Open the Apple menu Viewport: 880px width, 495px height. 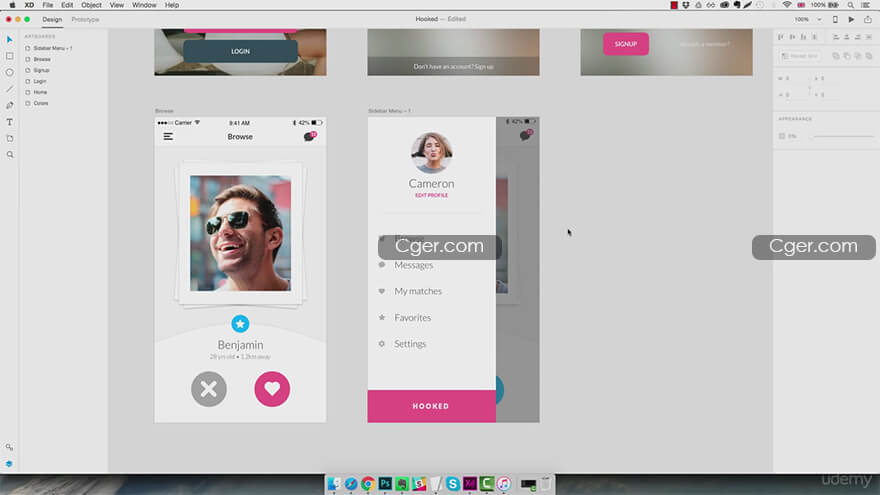tap(12, 5)
